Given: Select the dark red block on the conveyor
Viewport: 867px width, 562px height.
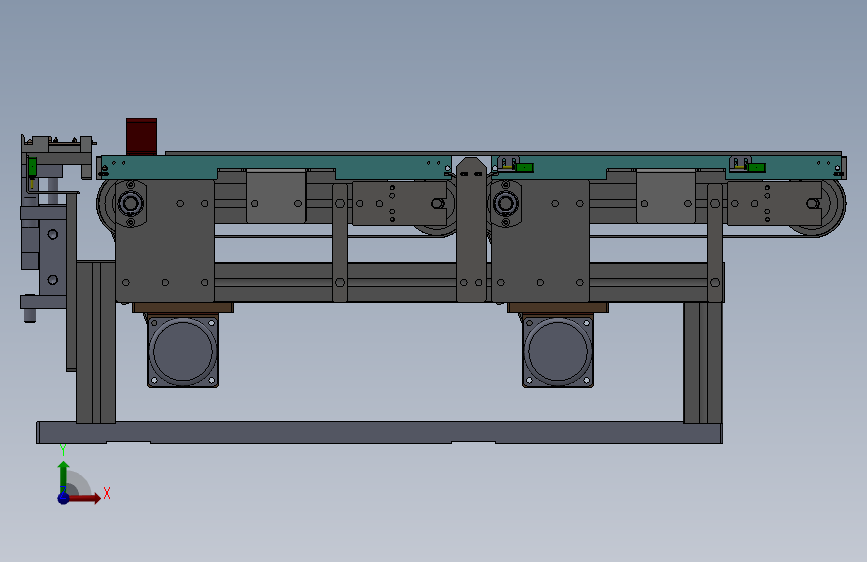Looking at the screenshot, I should pos(142,136).
